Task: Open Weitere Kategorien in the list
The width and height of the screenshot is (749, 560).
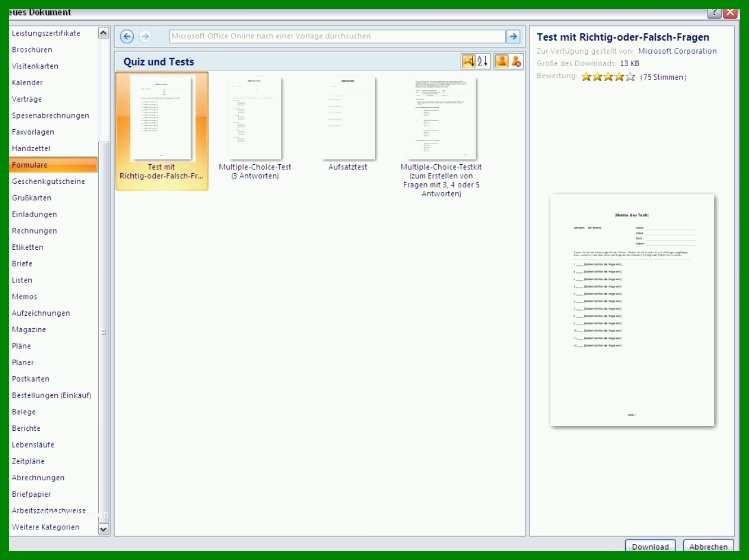Action: (45, 528)
